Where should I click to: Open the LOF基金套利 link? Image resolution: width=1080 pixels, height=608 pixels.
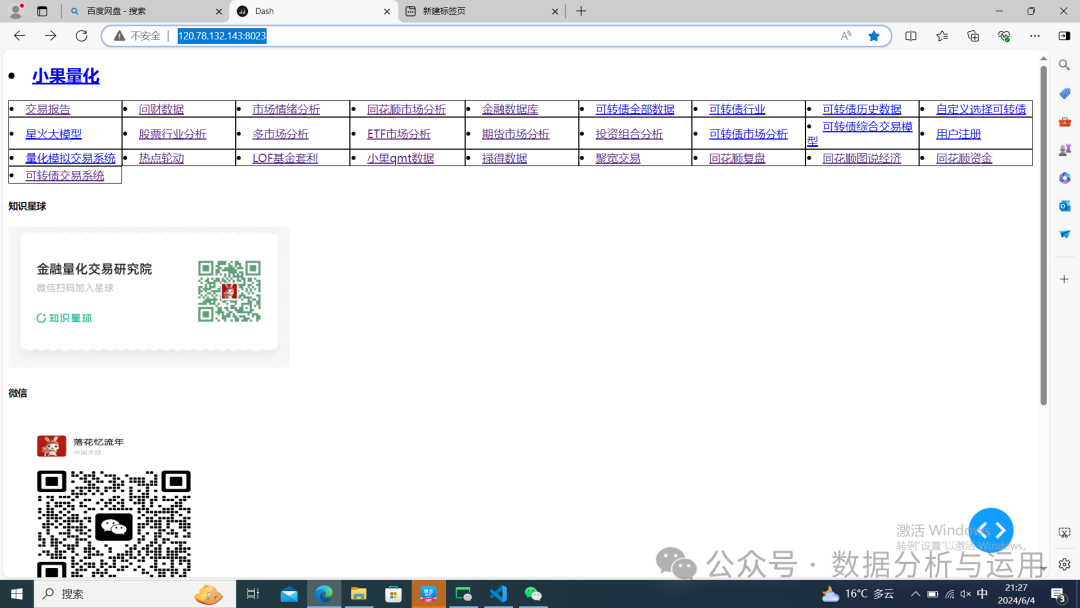(x=285, y=158)
